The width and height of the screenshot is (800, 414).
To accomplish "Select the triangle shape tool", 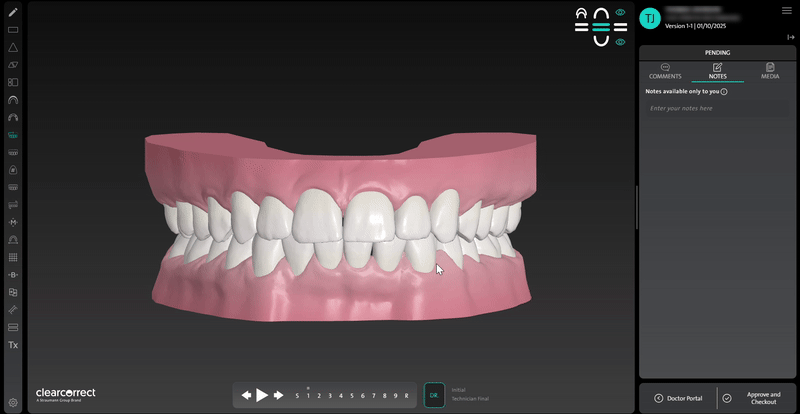I will [13, 47].
